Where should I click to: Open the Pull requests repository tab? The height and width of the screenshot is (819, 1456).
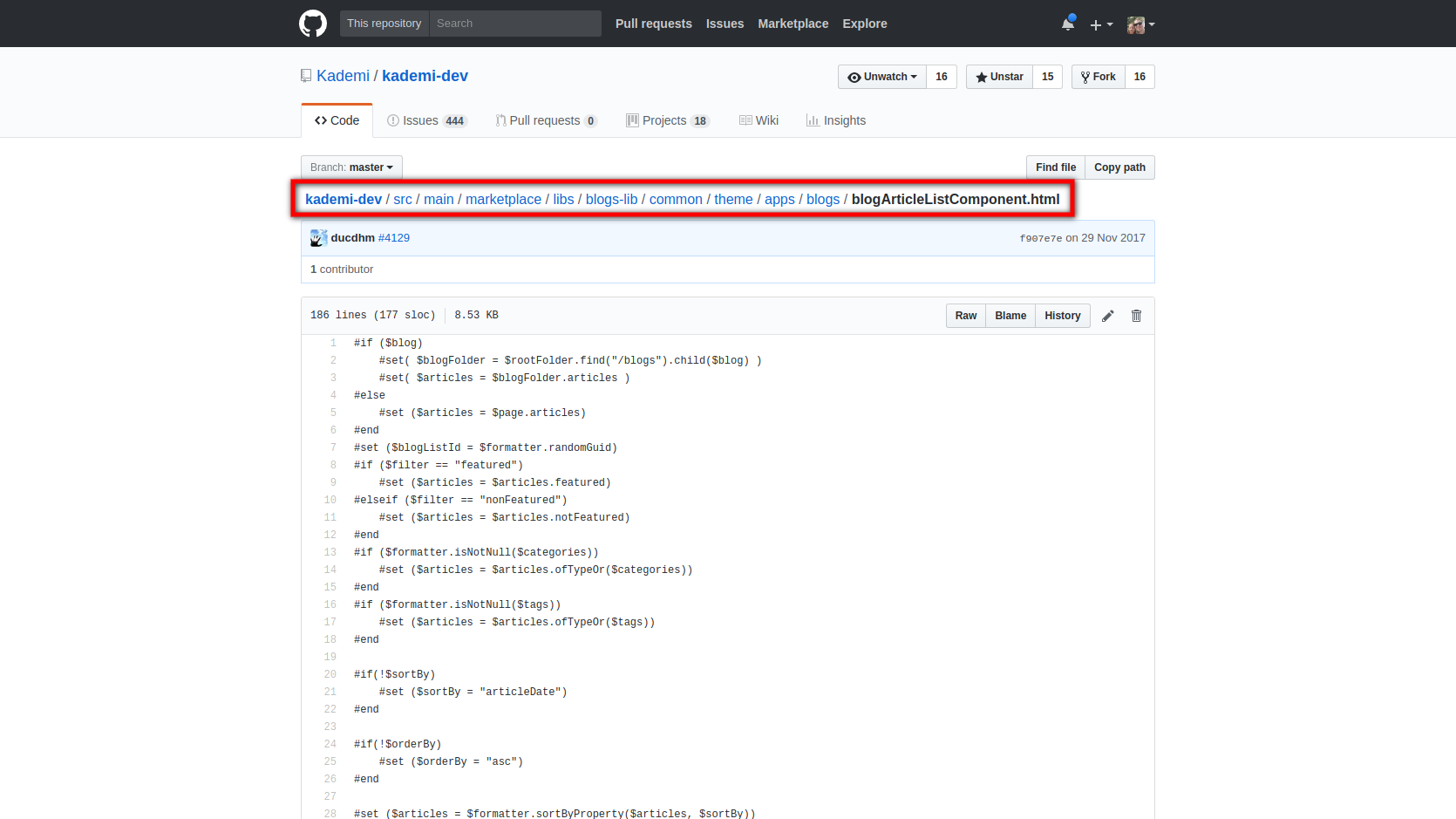(546, 120)
